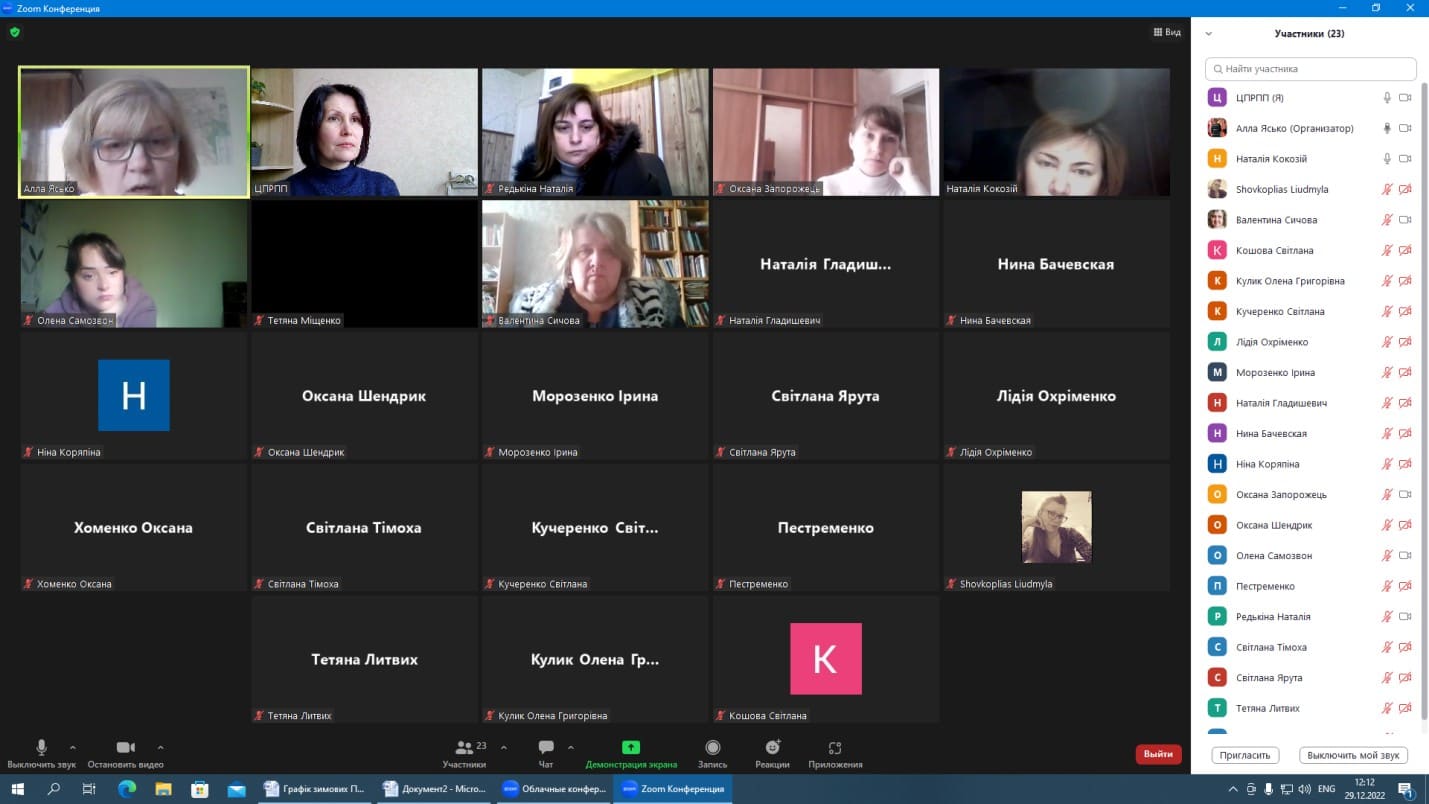Click the participants list scrollbar
This screenshot has width=1429, height=804.
(1424, 400)
